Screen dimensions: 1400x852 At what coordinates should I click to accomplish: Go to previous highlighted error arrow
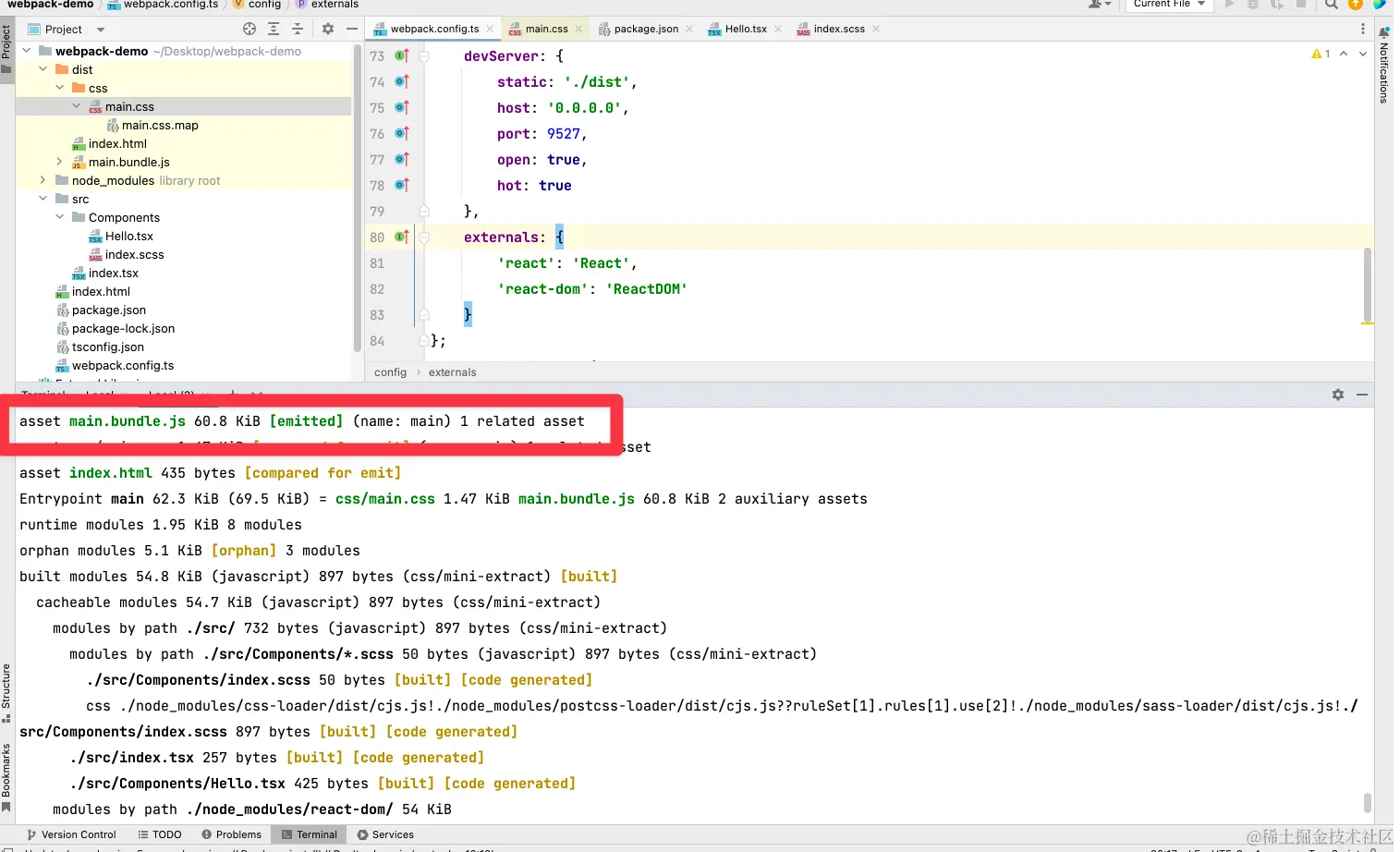pos(1344,54)
